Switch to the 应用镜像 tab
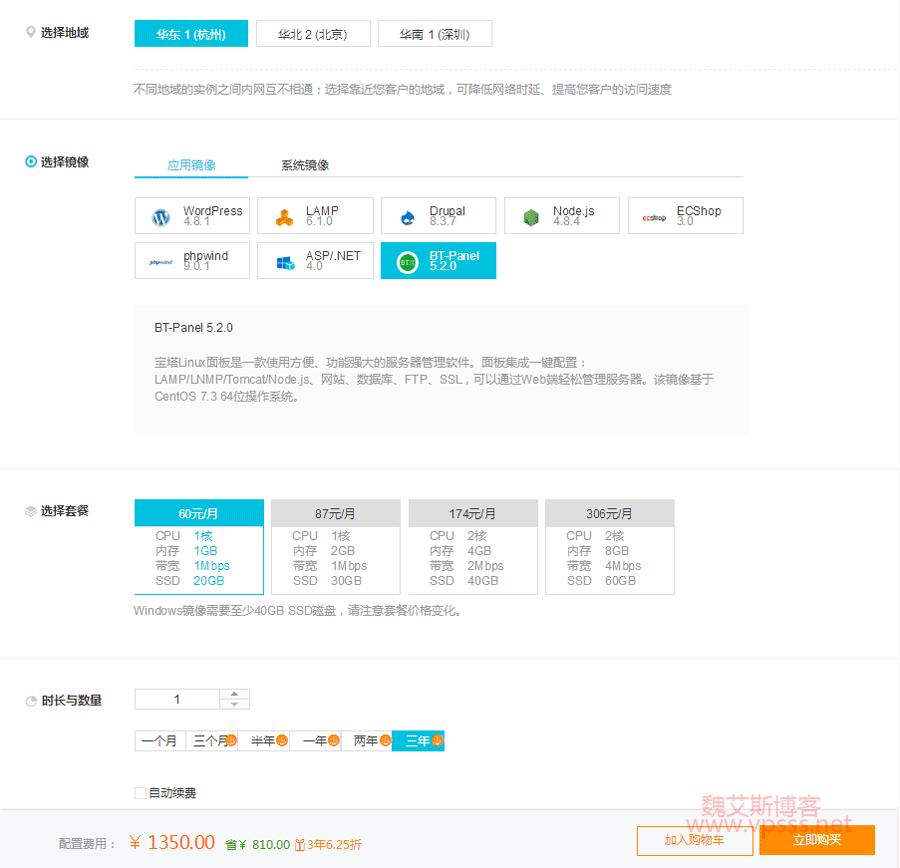This screenshot has width=900, height=868. point(191,165)
